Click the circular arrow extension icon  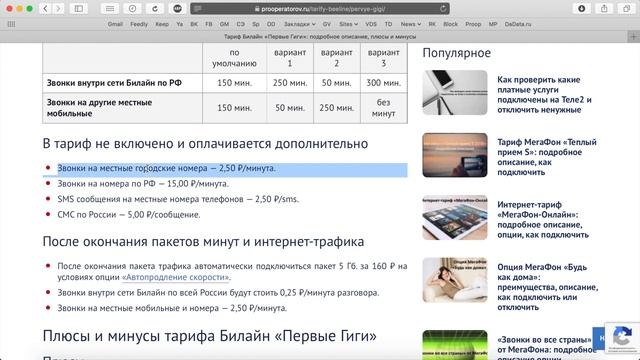pos(155,9)
